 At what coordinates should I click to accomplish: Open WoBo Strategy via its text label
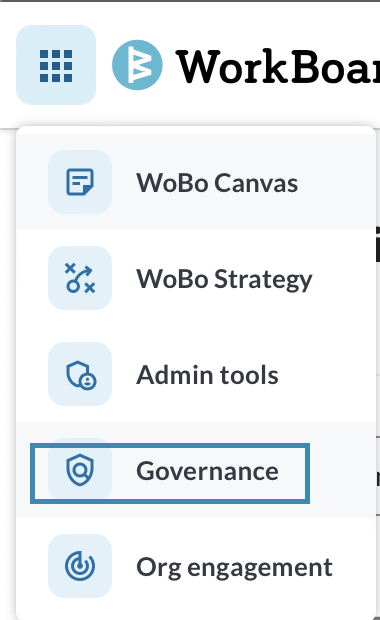224,280
